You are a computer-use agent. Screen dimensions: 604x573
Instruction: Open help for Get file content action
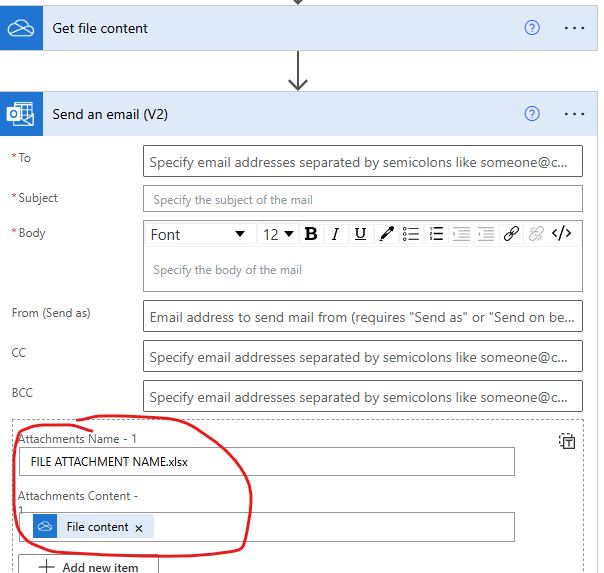532,28
